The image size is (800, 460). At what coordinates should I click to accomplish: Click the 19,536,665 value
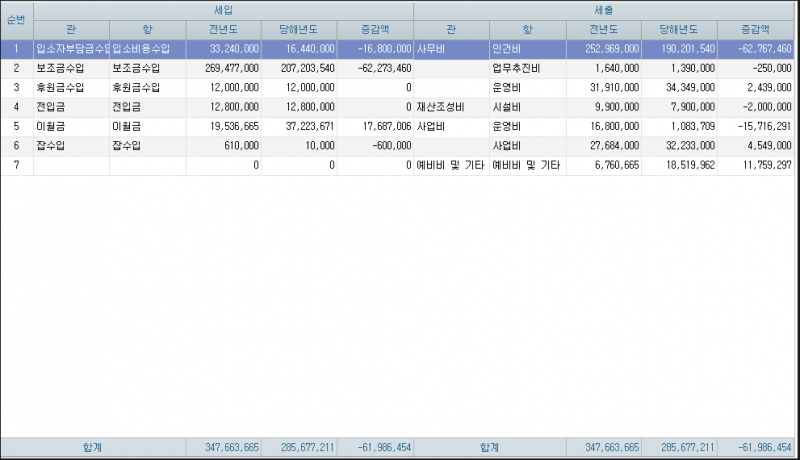234,126
